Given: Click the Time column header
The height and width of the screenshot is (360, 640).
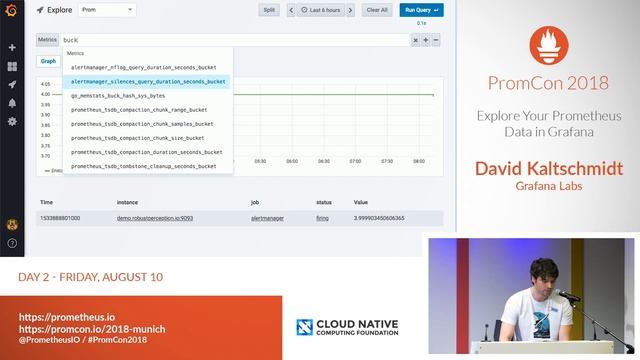Looking at the screenshot, I should (x=47, y=202).
